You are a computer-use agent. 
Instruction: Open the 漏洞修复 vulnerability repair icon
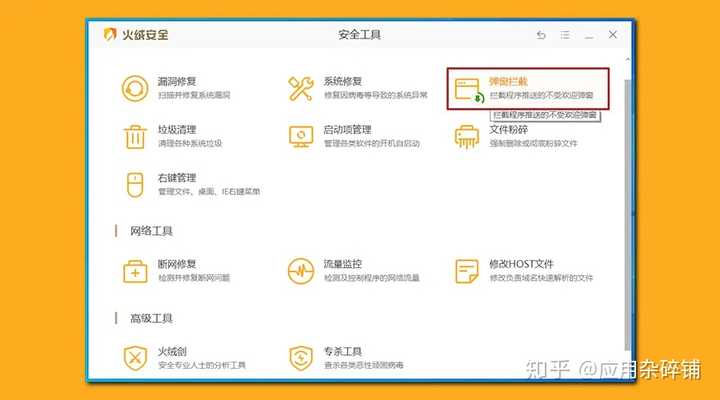point(135,88)
